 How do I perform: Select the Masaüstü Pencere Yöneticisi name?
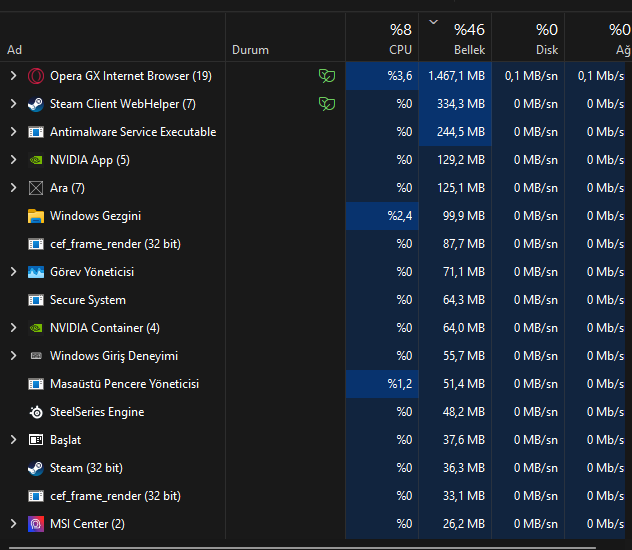click(x=125, y=384)
